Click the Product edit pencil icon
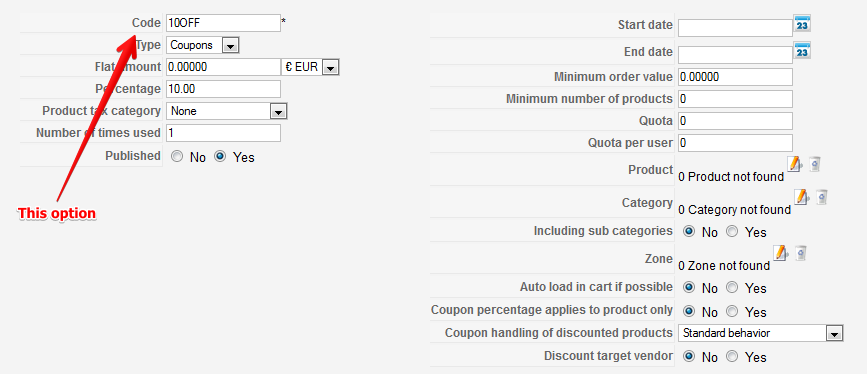 (795, 164)
